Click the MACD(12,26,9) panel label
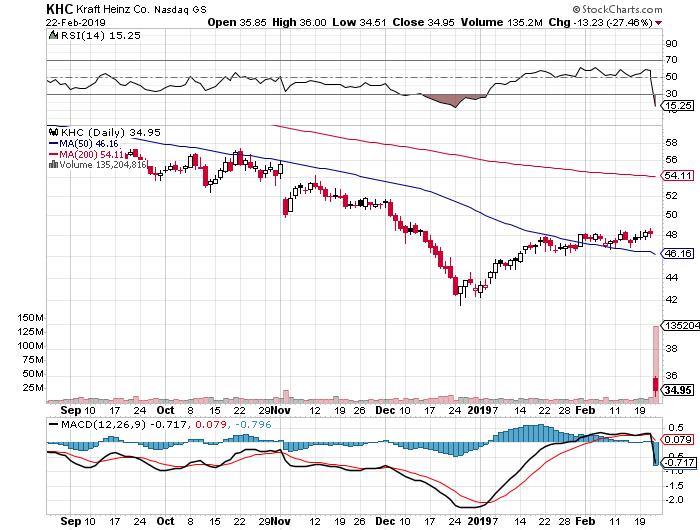Image resolution: width=700 pixels, height=530 pixels. (x=104, y=424)
